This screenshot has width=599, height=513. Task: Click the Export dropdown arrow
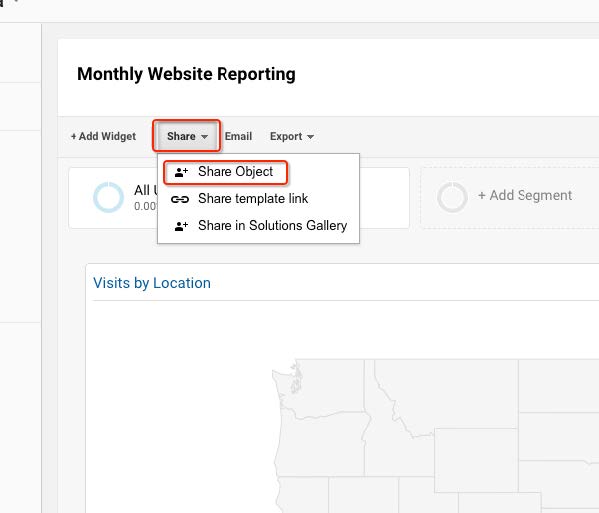point(311,137)
